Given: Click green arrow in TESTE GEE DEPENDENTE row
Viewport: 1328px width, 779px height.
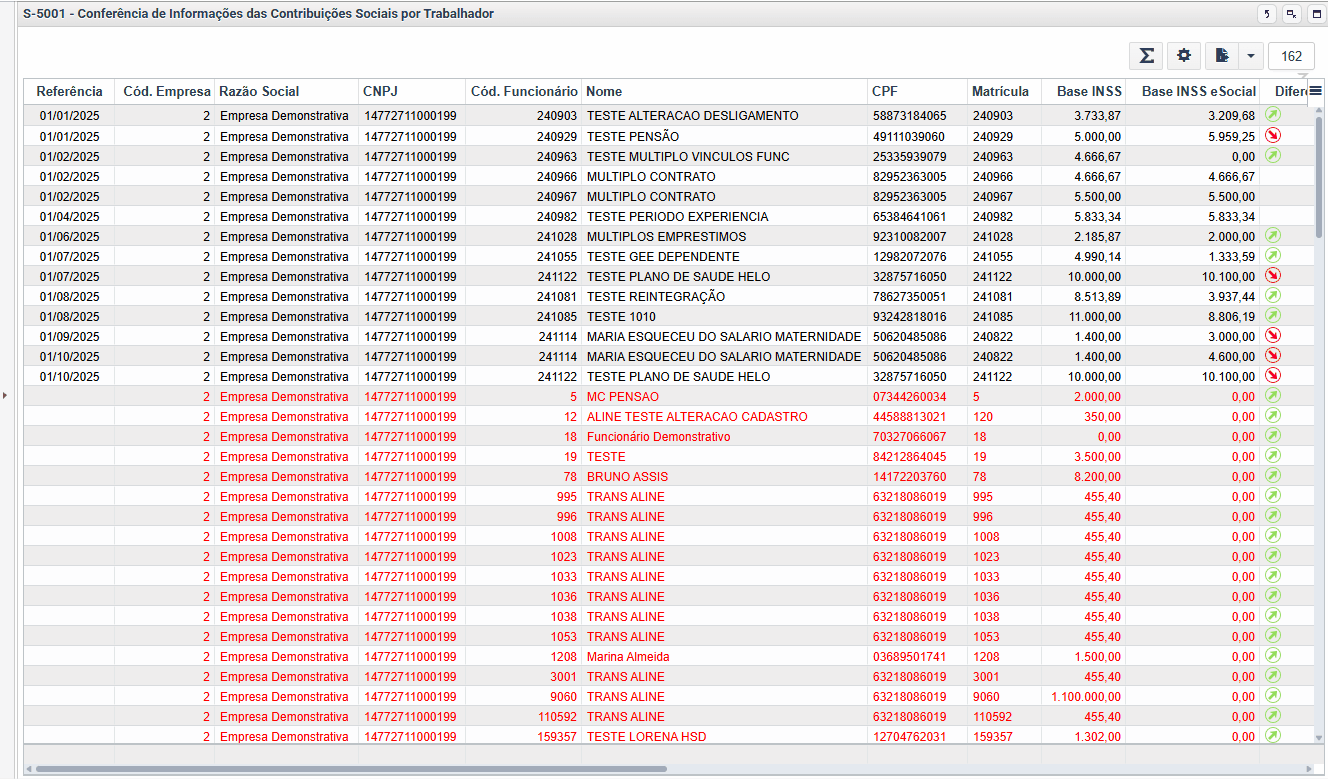Looking at the screenshot, I should (1273, 255).
